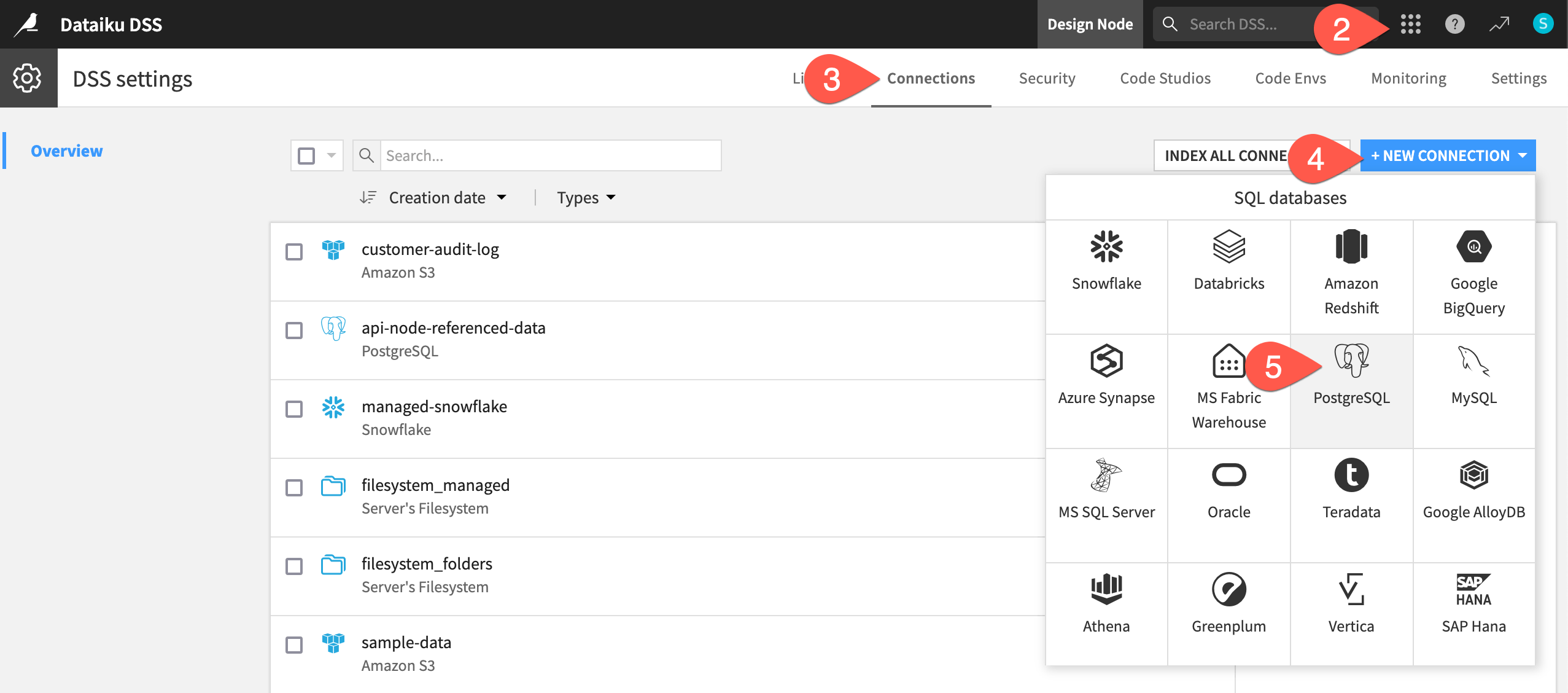
Task: Open the Overview section in the sidebar
Action: (x=66, y=151)
